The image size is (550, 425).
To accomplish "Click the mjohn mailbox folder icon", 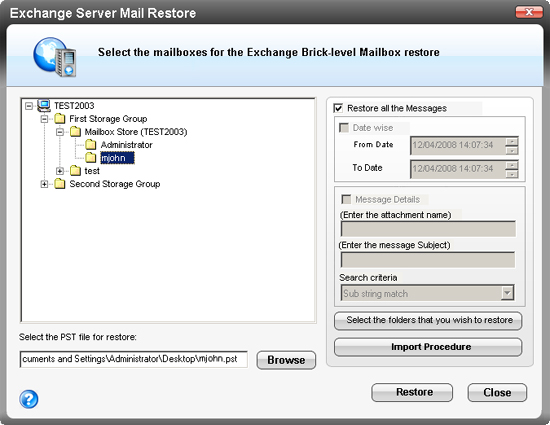I will pos(91,158).
